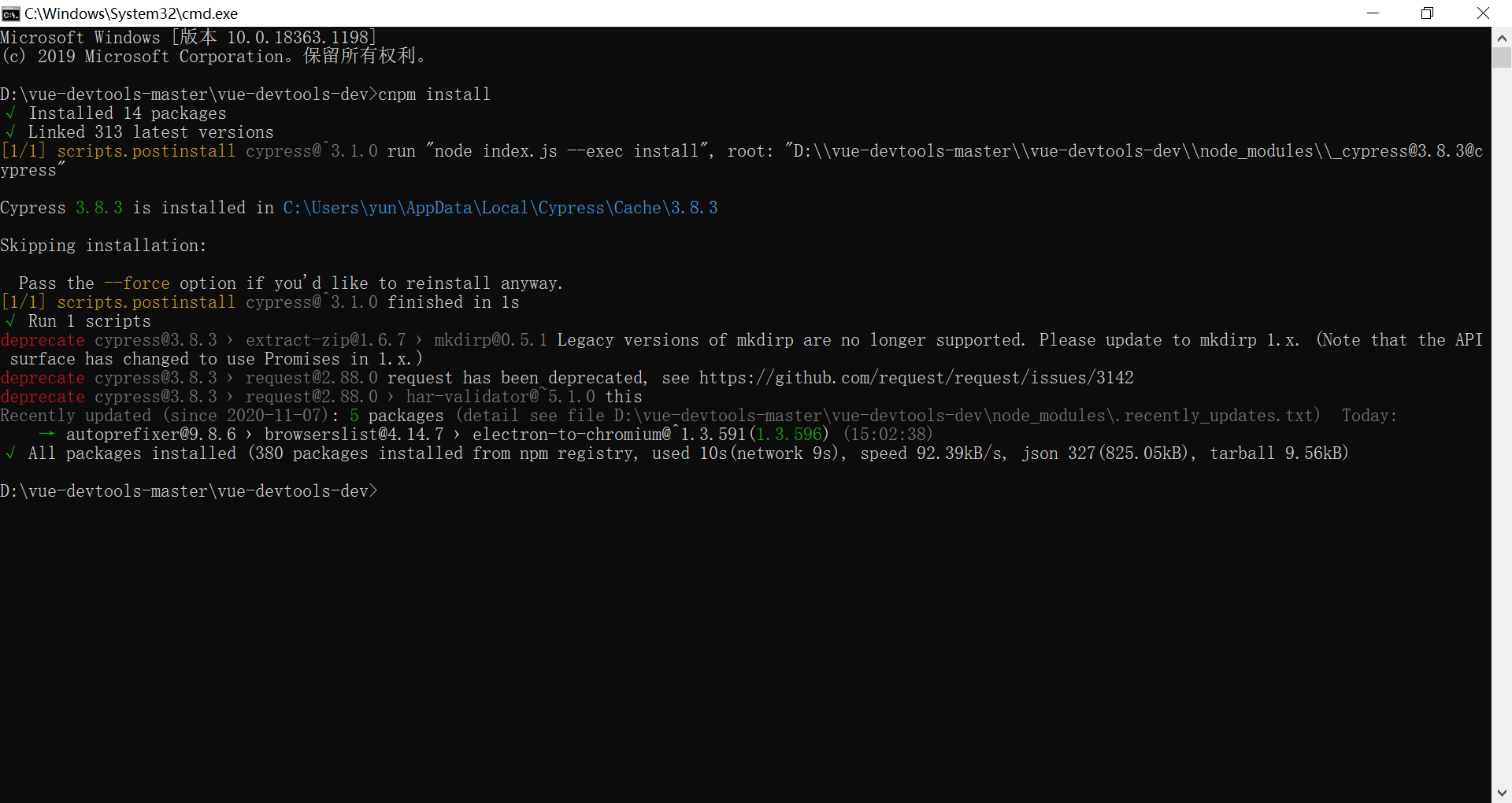1512x803 pixels.
Task: Click the vertical scrollbar track below the thumb
Action: coord(1502,425)
